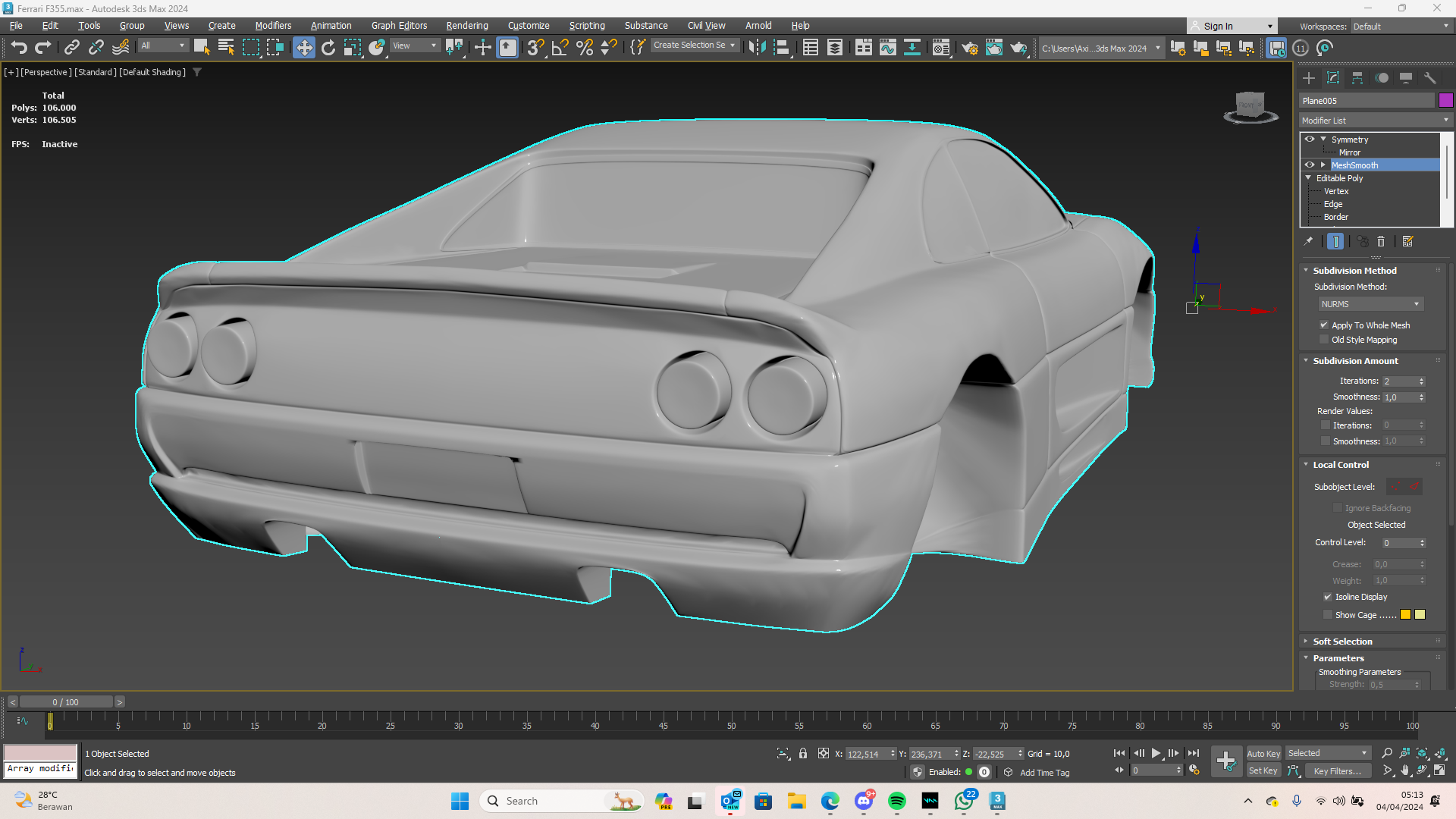Click Remove modifier trash icon
1456x819 pixels.
tap(1381, 241)
